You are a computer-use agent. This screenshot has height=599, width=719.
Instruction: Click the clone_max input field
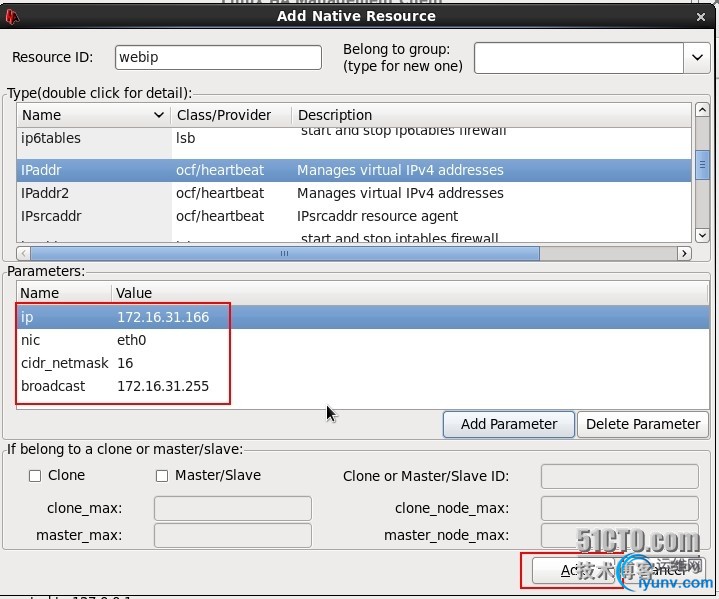coord(232,508)
